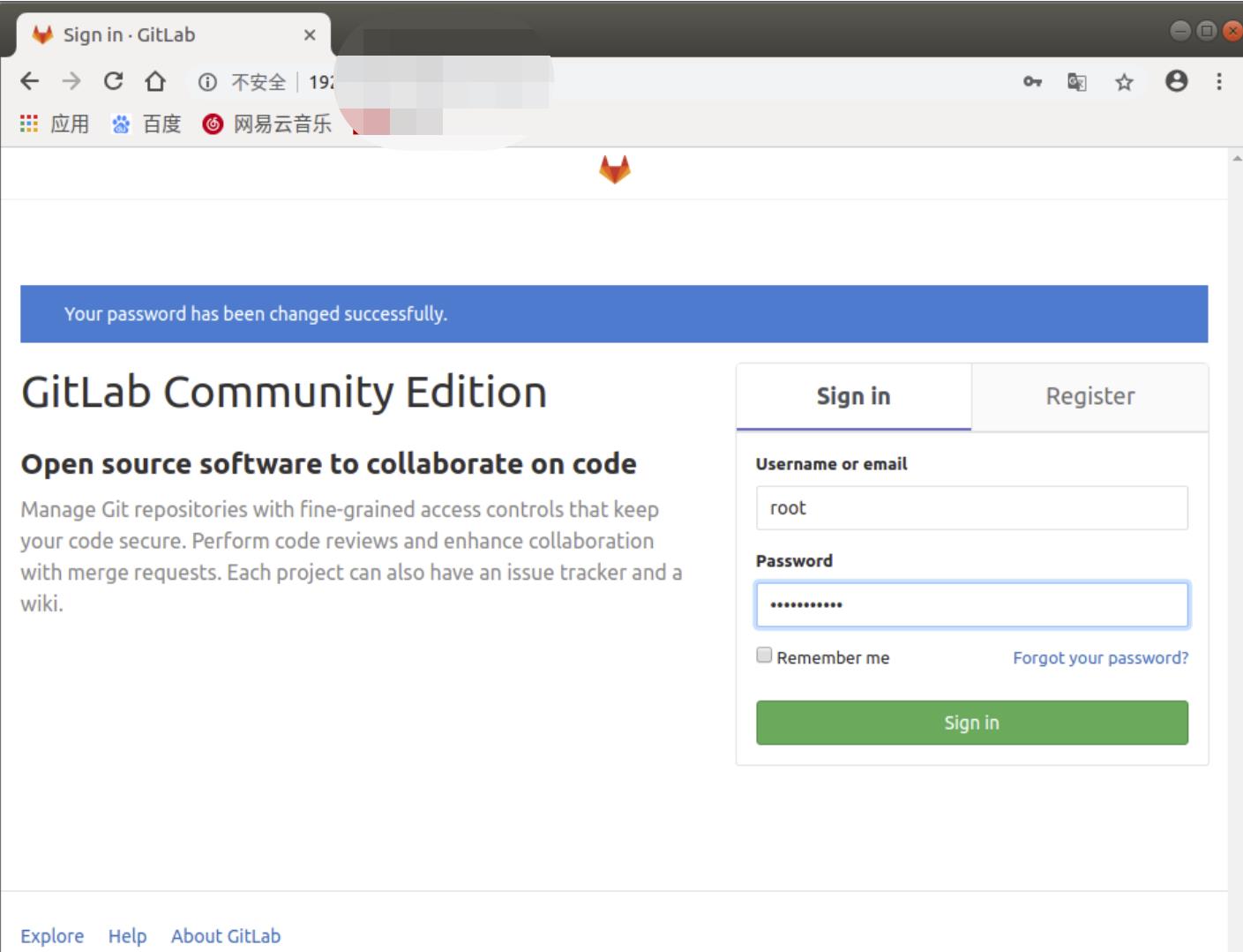This screenshot has width=1243, height=952.
Task: Open the About GitLab footer link
Action: [226, 936]
